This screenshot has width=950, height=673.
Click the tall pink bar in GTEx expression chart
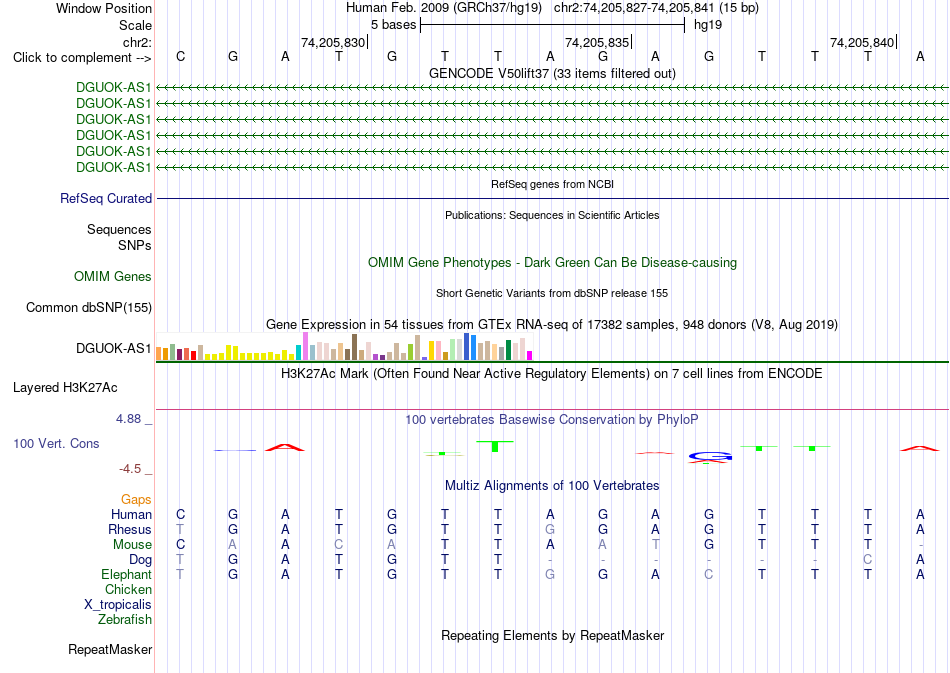click(x=305, y=346)
